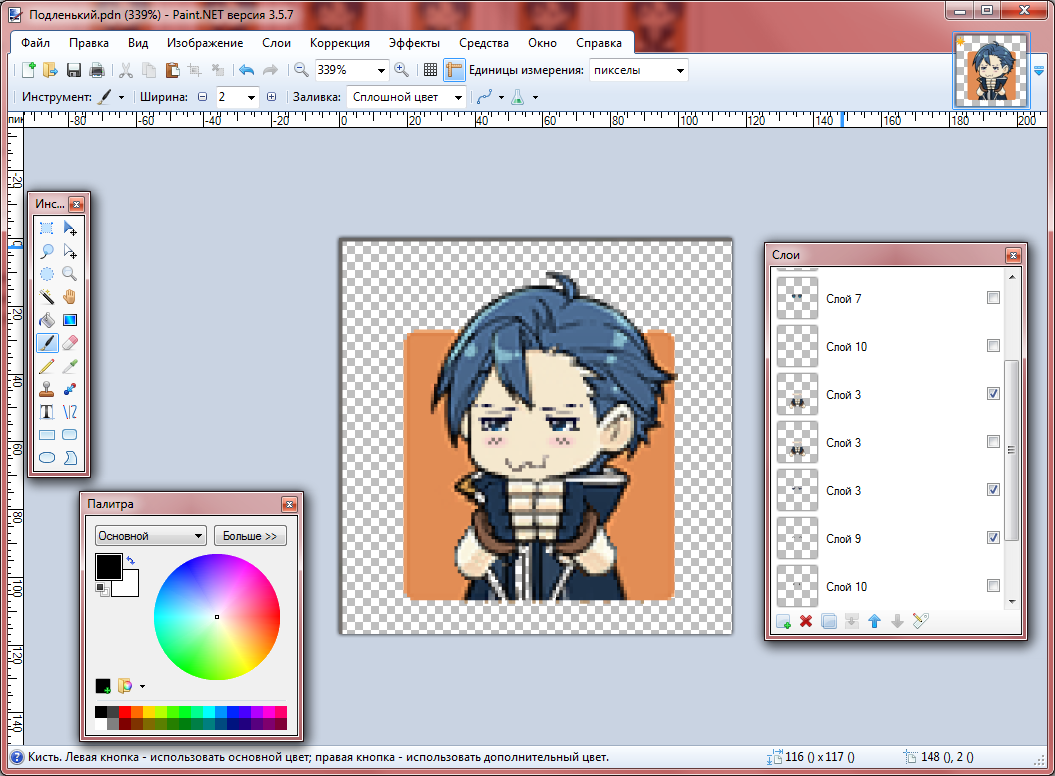The height and width of the screenshot is (776, 1055).
Task: Select the Rounded Rectangle shape tool
Action: pyautogui.click(x=69, y=435)
